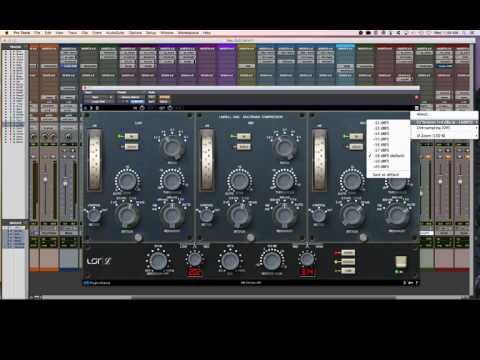Click the left red numeric crossover display
Viewport: 480px width, 360px height.
pyautogui.click(x=194, y=272)
